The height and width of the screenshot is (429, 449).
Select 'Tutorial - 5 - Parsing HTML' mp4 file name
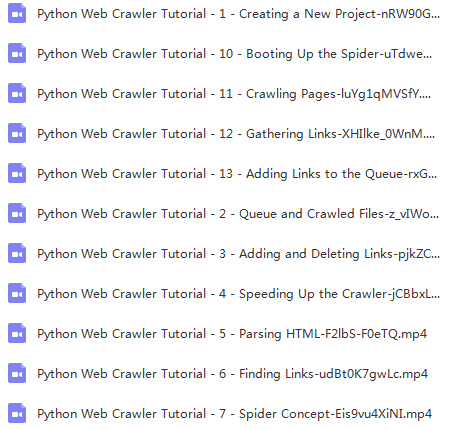click(232, 334)
